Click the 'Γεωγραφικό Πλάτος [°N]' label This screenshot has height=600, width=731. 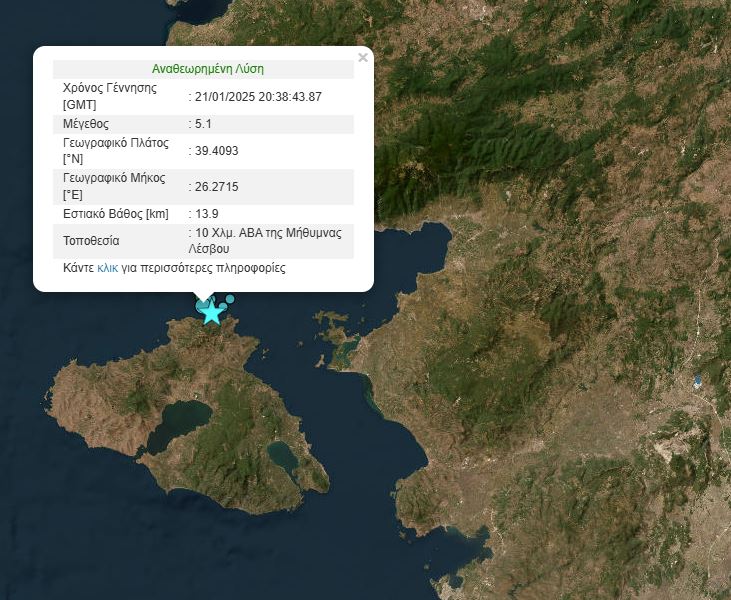[x=116, y=151]
